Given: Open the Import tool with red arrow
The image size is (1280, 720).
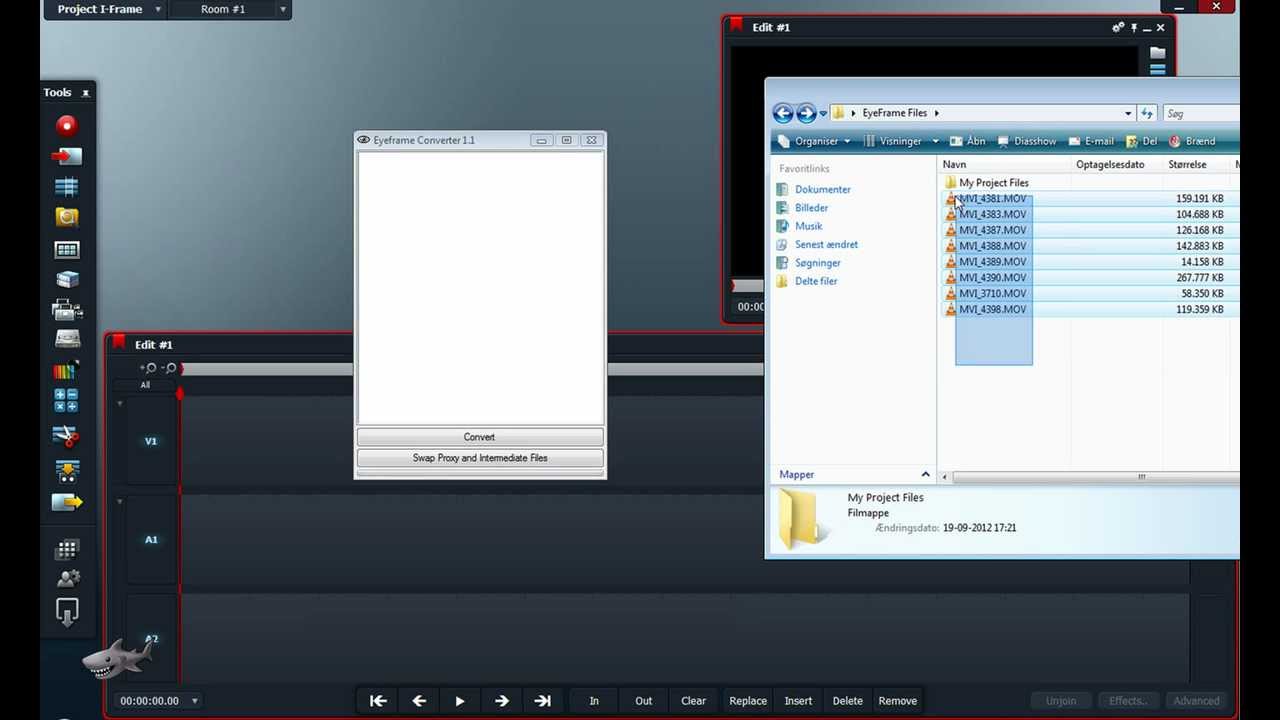Looking at the screenshot, I should [x=66, y=156].
